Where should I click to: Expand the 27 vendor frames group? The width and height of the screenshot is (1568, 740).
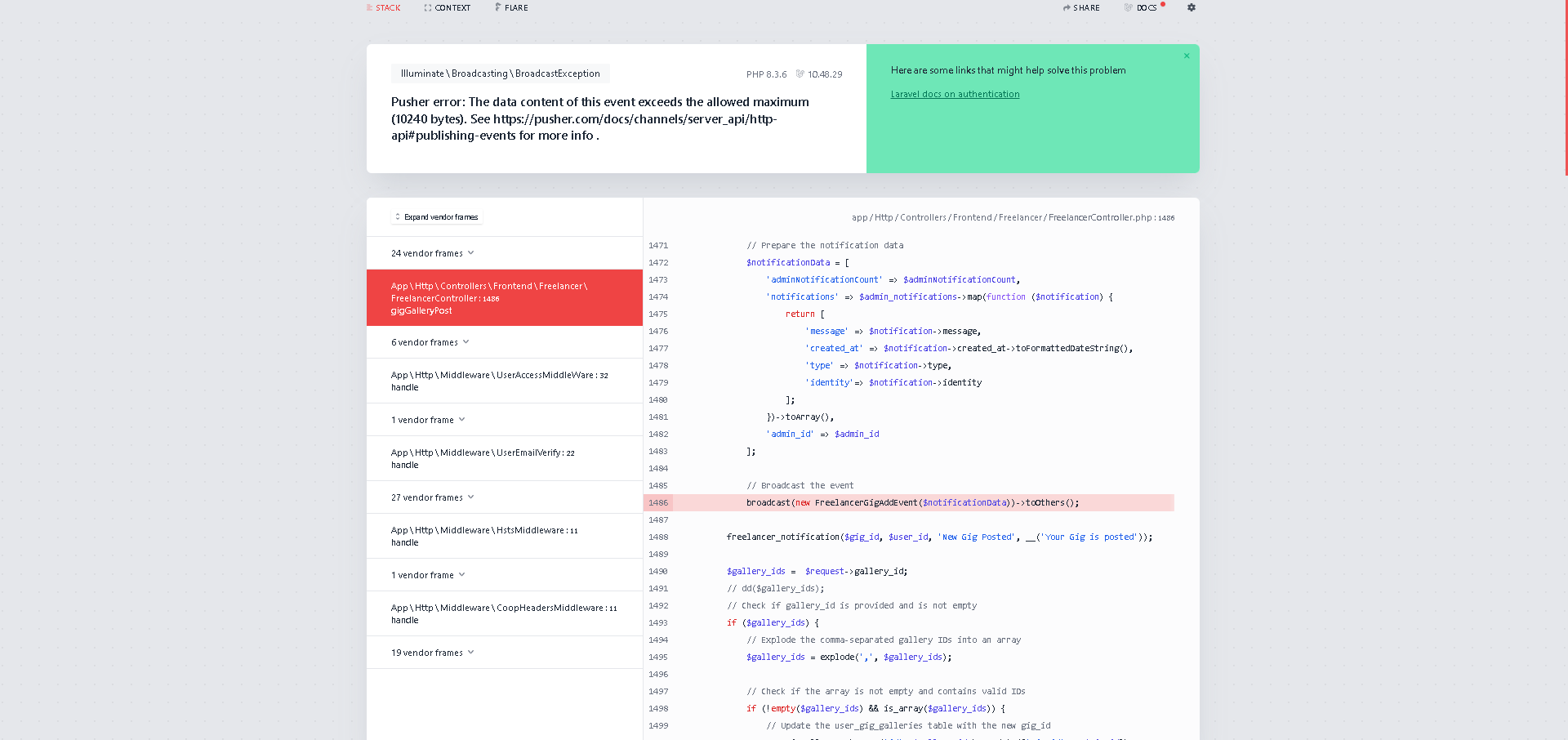(x=432, y=497)
